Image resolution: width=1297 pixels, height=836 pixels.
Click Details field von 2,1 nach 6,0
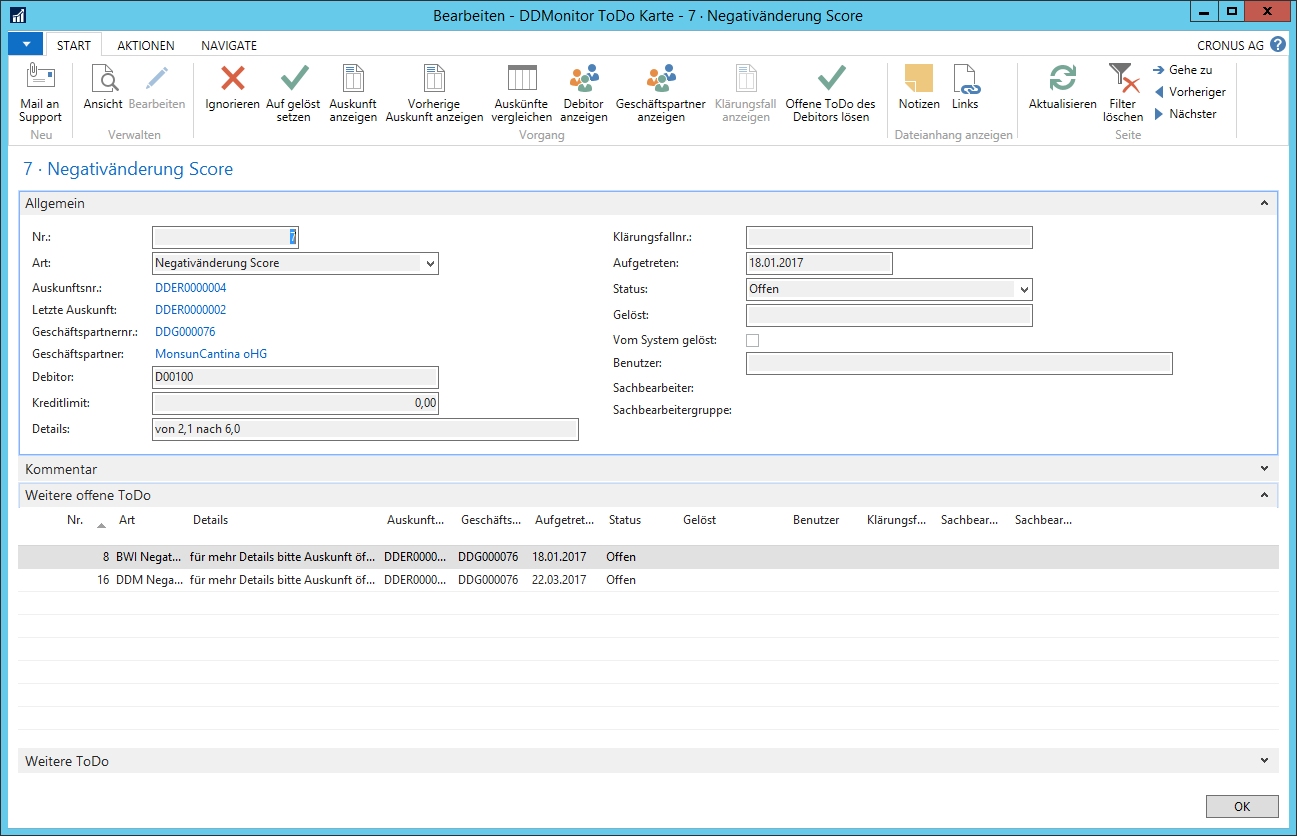tap(365, 429)
